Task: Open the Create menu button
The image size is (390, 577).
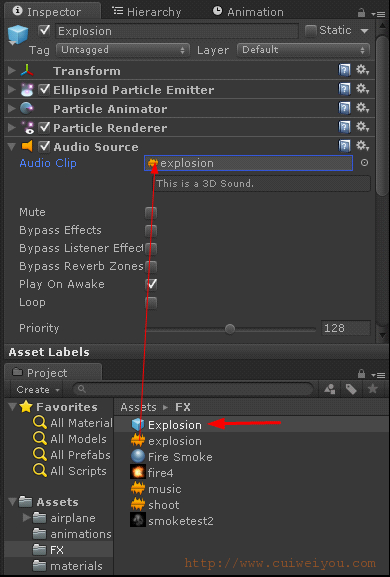Action: point(38,389)
